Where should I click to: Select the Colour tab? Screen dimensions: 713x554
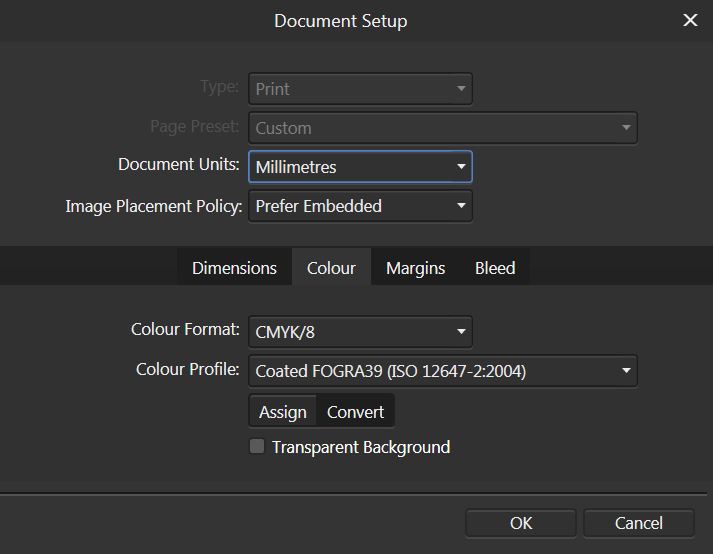tap(331, 268)
